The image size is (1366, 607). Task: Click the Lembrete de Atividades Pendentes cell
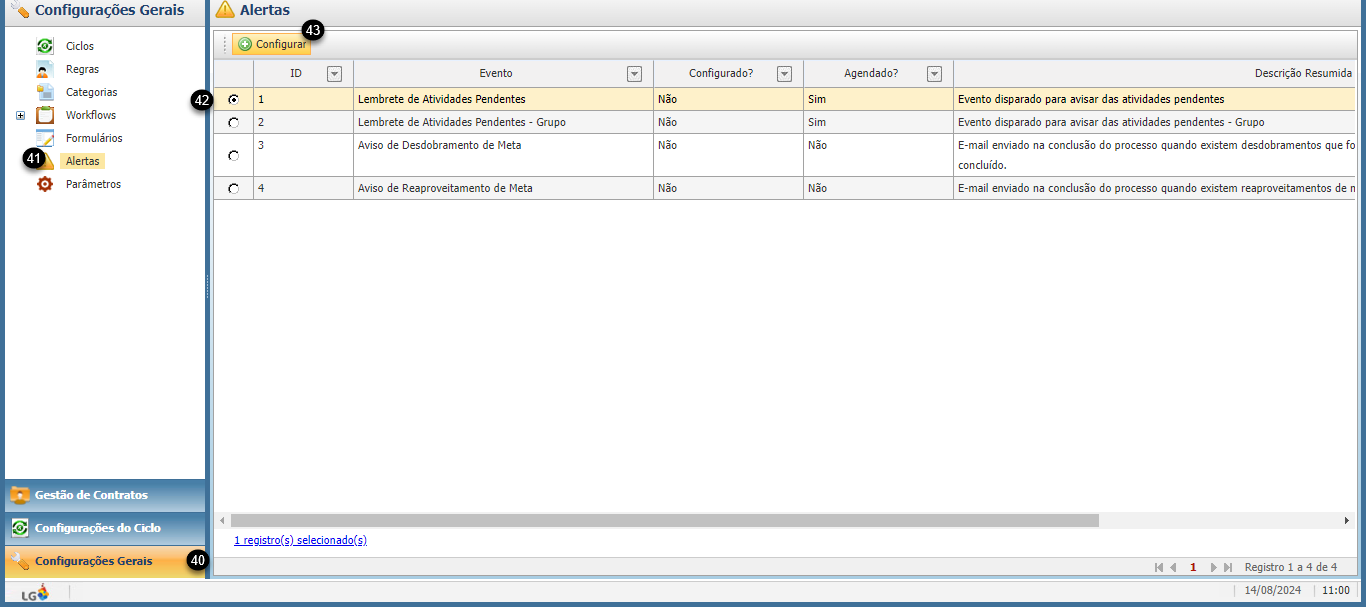(503, 99)
